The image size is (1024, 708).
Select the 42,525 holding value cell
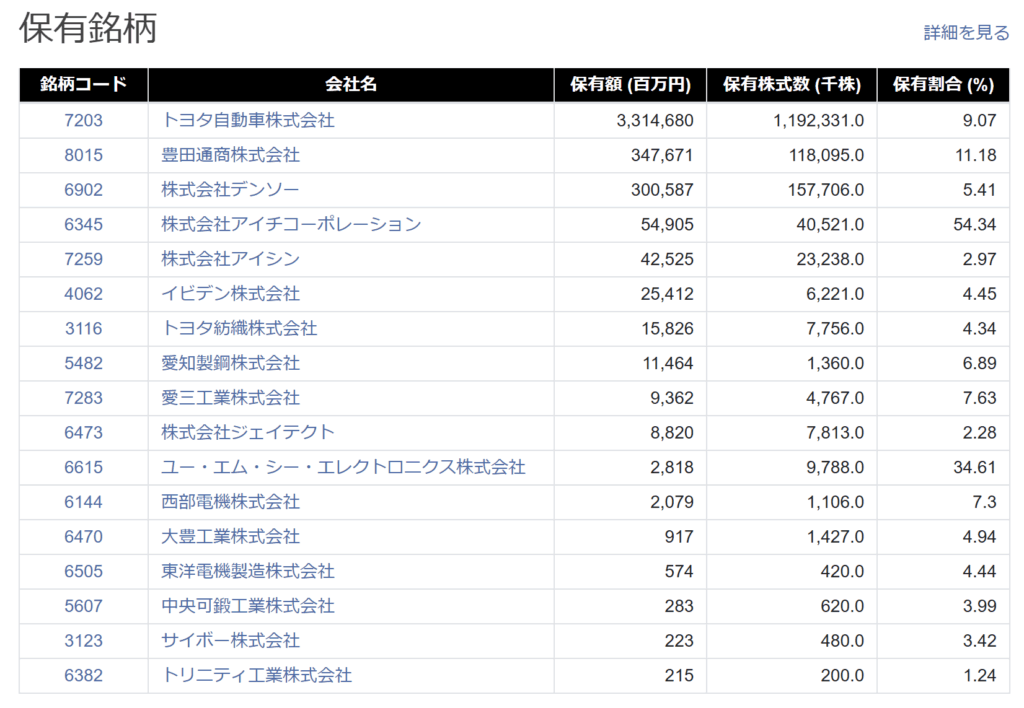pyautogui.click(x=630, y=259)
